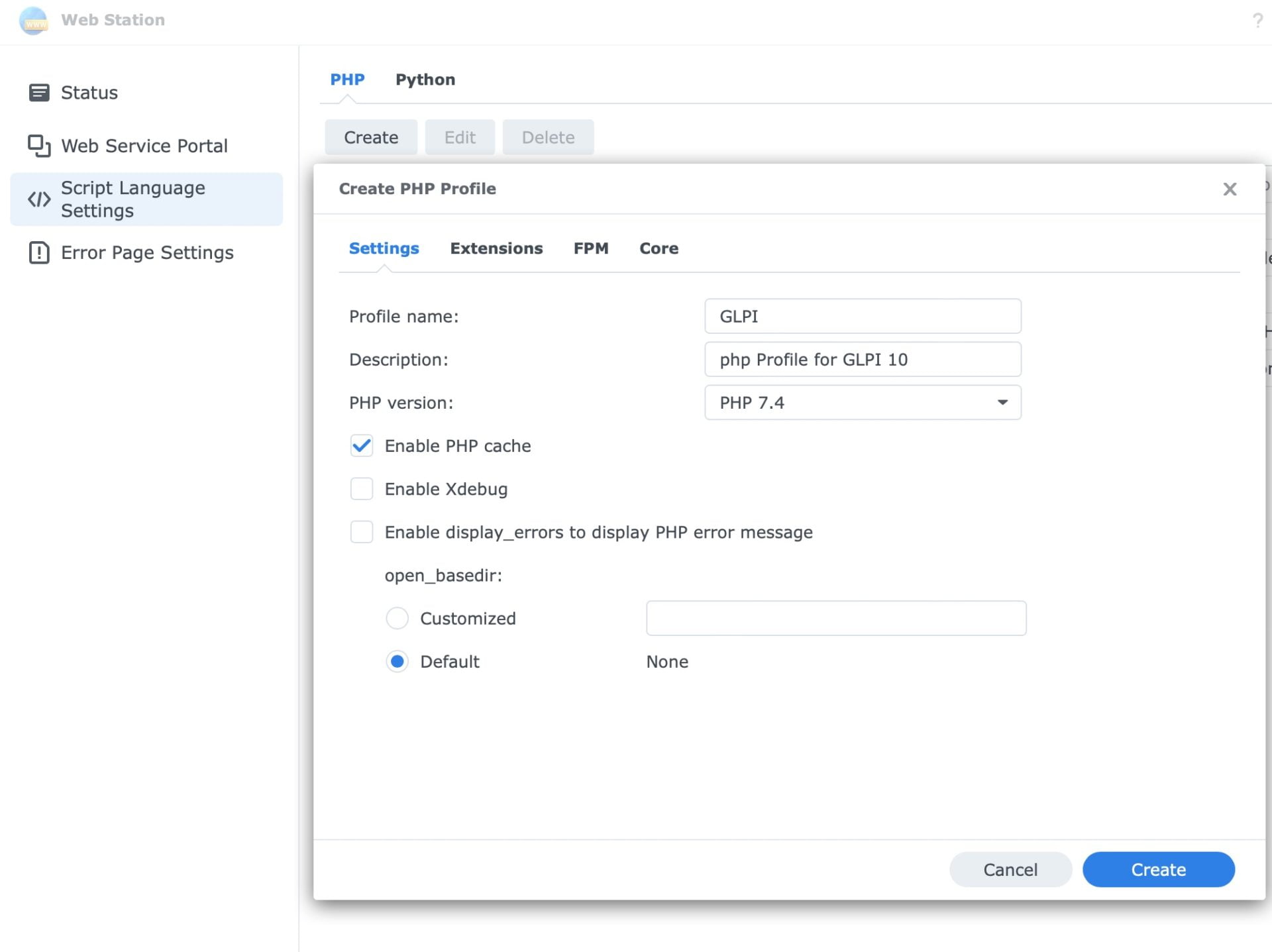Select the Settings tab in dialog
This screenshot has width=1272, height=952.
pyautogui.click(x=384, y=248)
